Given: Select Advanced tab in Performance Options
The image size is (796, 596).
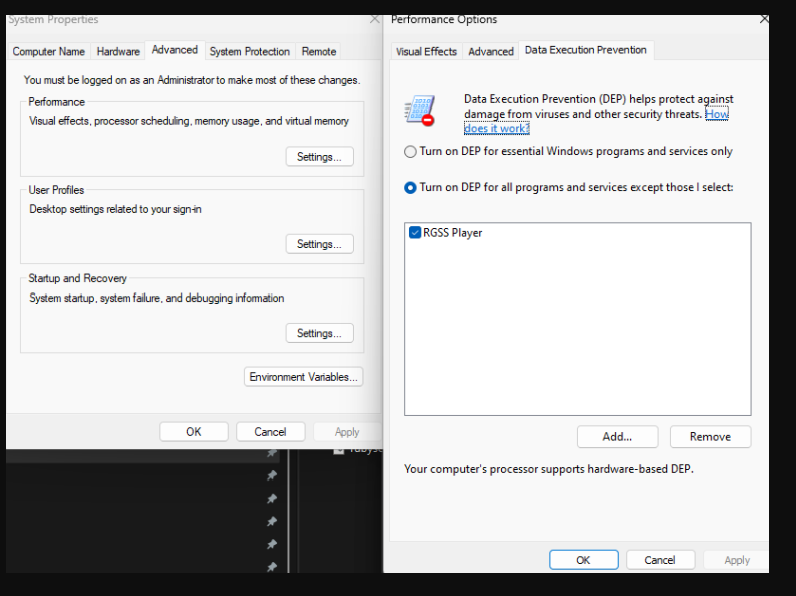Looking at the screenshot, I should tap(491, 51).
